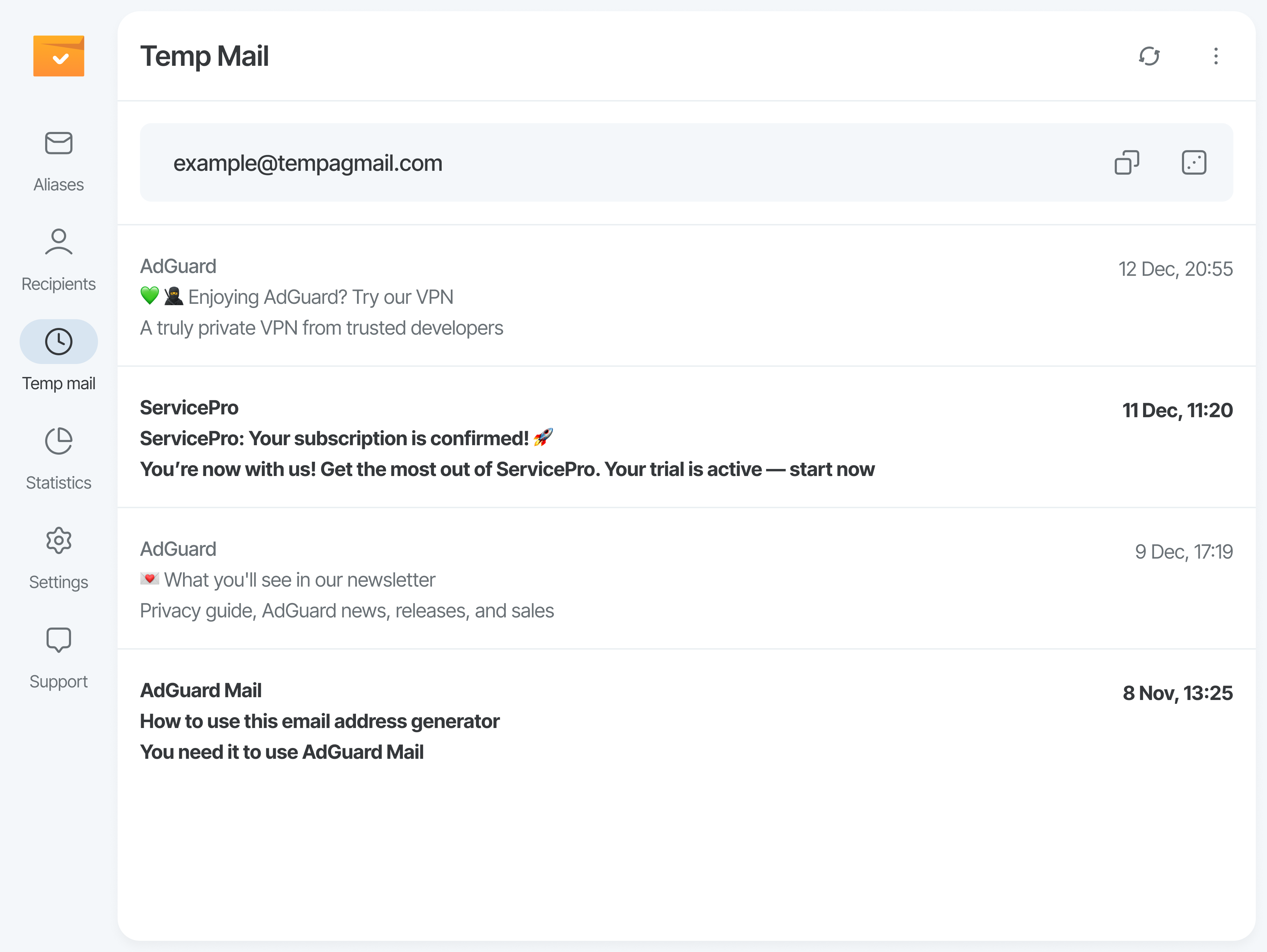Image resolution: width=1267 pixels, height=952 pixels.
Task: Click the example@tempagmail.com address field
Action: (308, 163)
